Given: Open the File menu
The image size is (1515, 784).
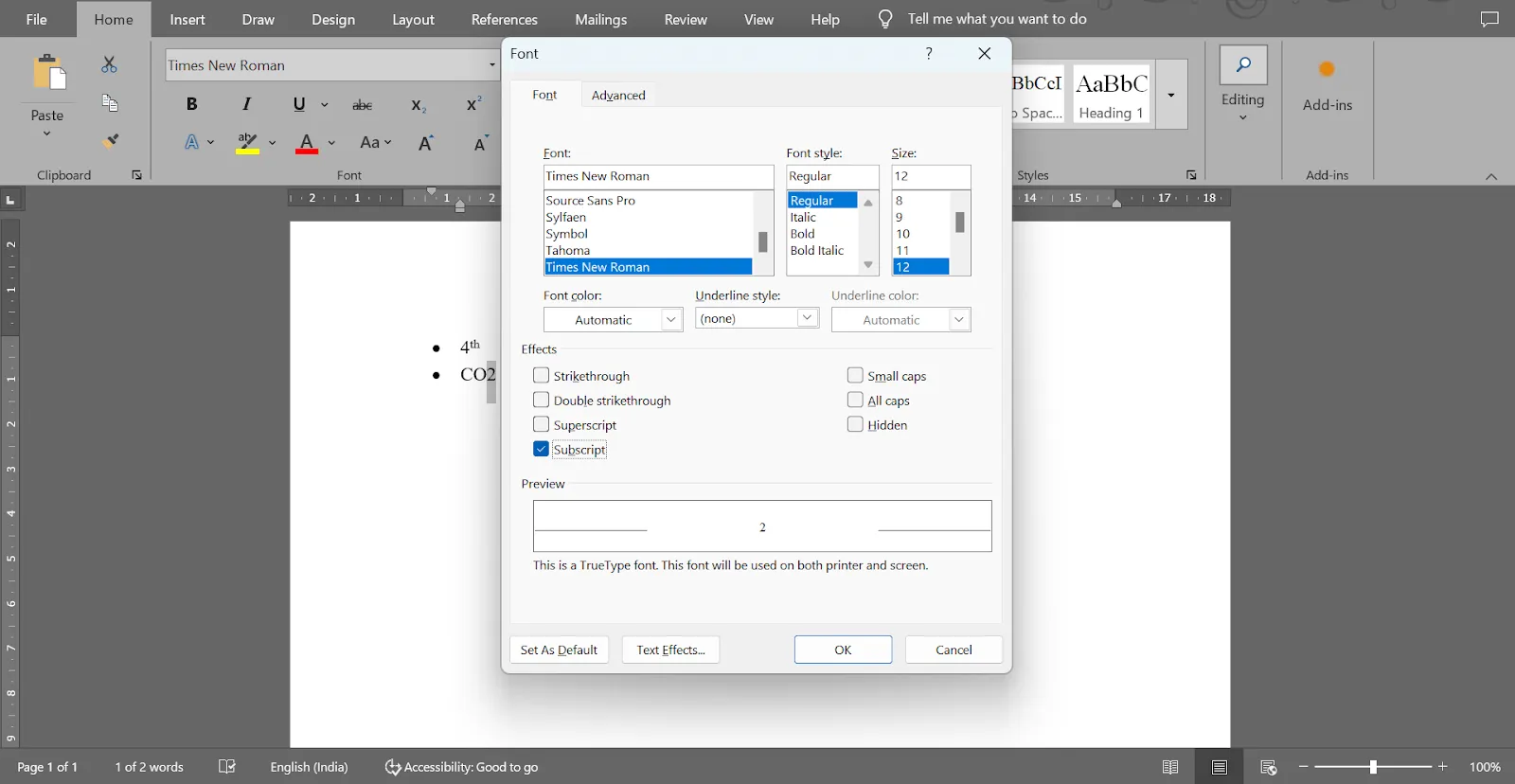Looking at the screenshot, I should (37, 19).
